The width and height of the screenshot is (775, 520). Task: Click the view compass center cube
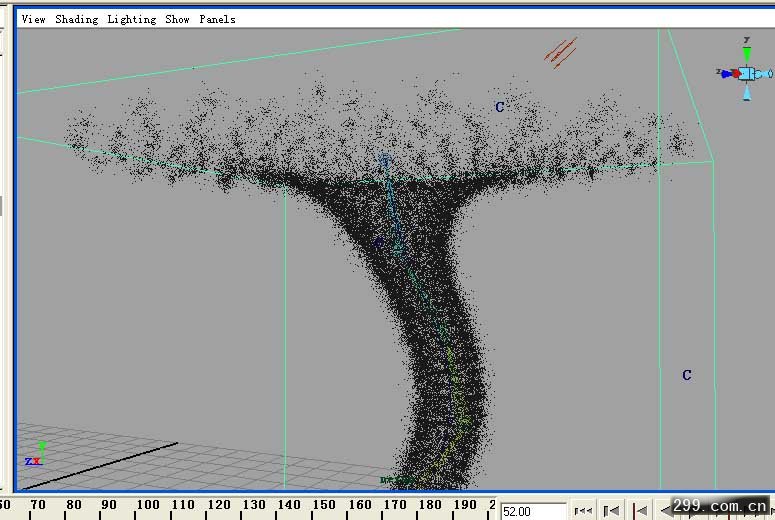(746, 74)
